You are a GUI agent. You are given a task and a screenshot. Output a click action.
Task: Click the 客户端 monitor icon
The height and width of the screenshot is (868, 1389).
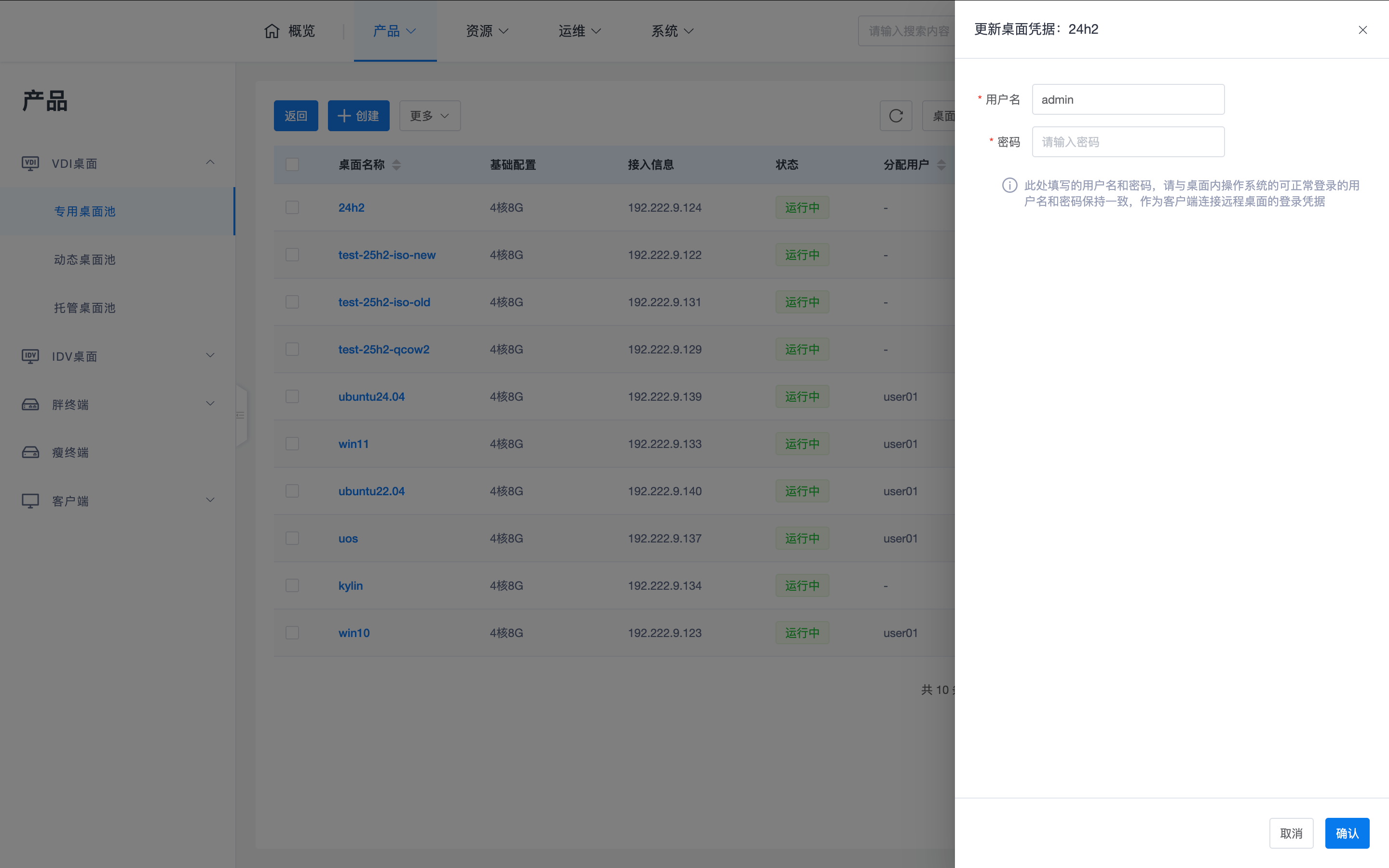coord(30,501)
